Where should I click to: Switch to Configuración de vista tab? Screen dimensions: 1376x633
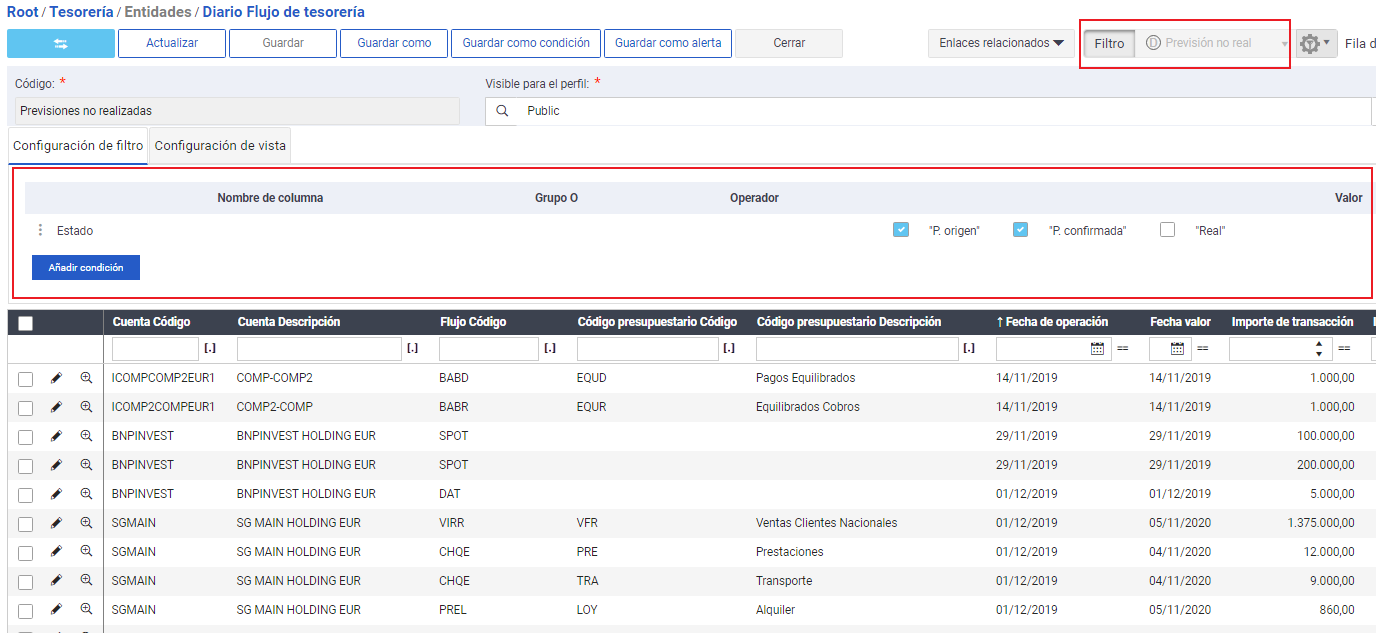point(220,146)
